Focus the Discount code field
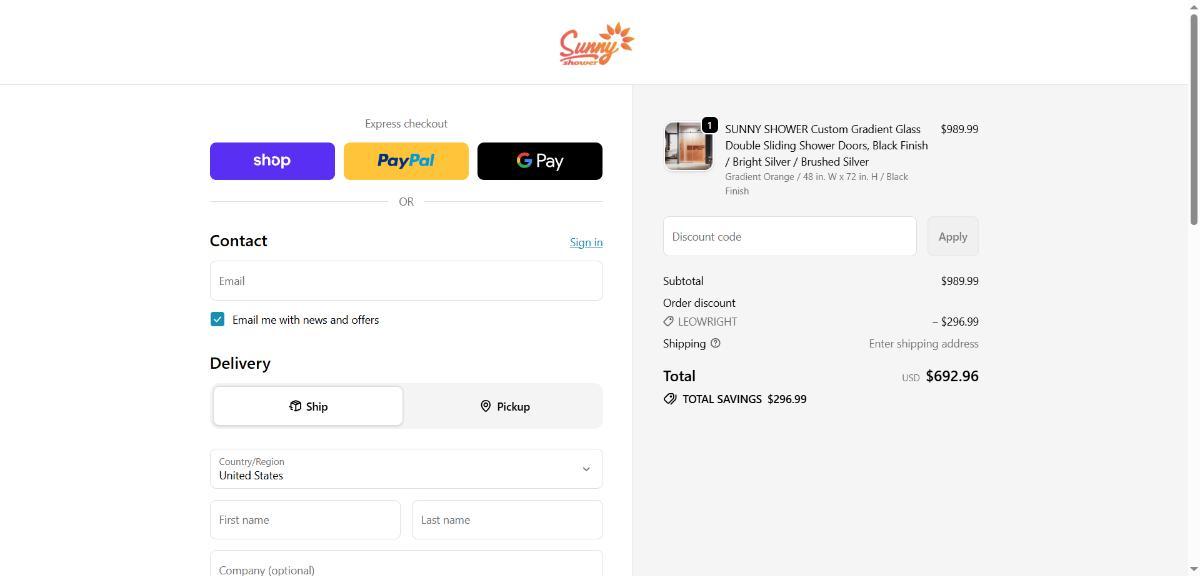Viewport: 1200px width, 576px height. [x=789, y=237]
